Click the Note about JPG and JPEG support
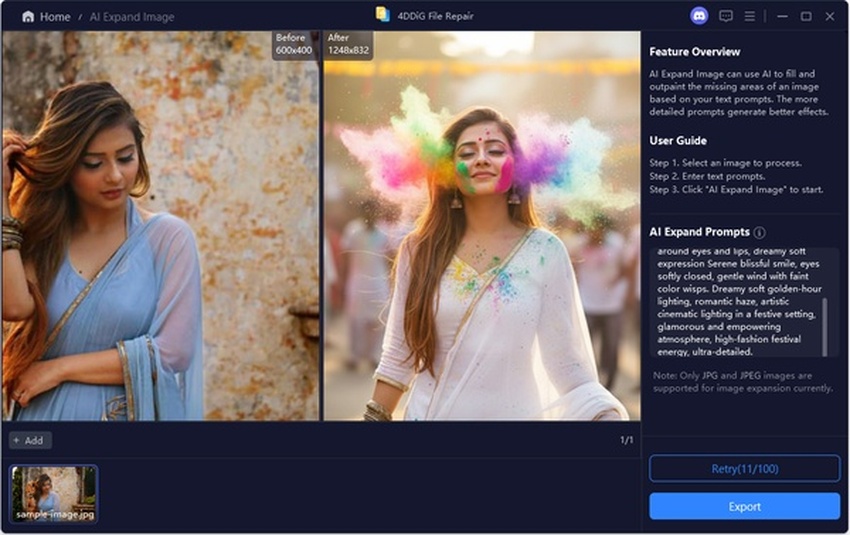The image size is (850, 535). (x=743, y=382)
